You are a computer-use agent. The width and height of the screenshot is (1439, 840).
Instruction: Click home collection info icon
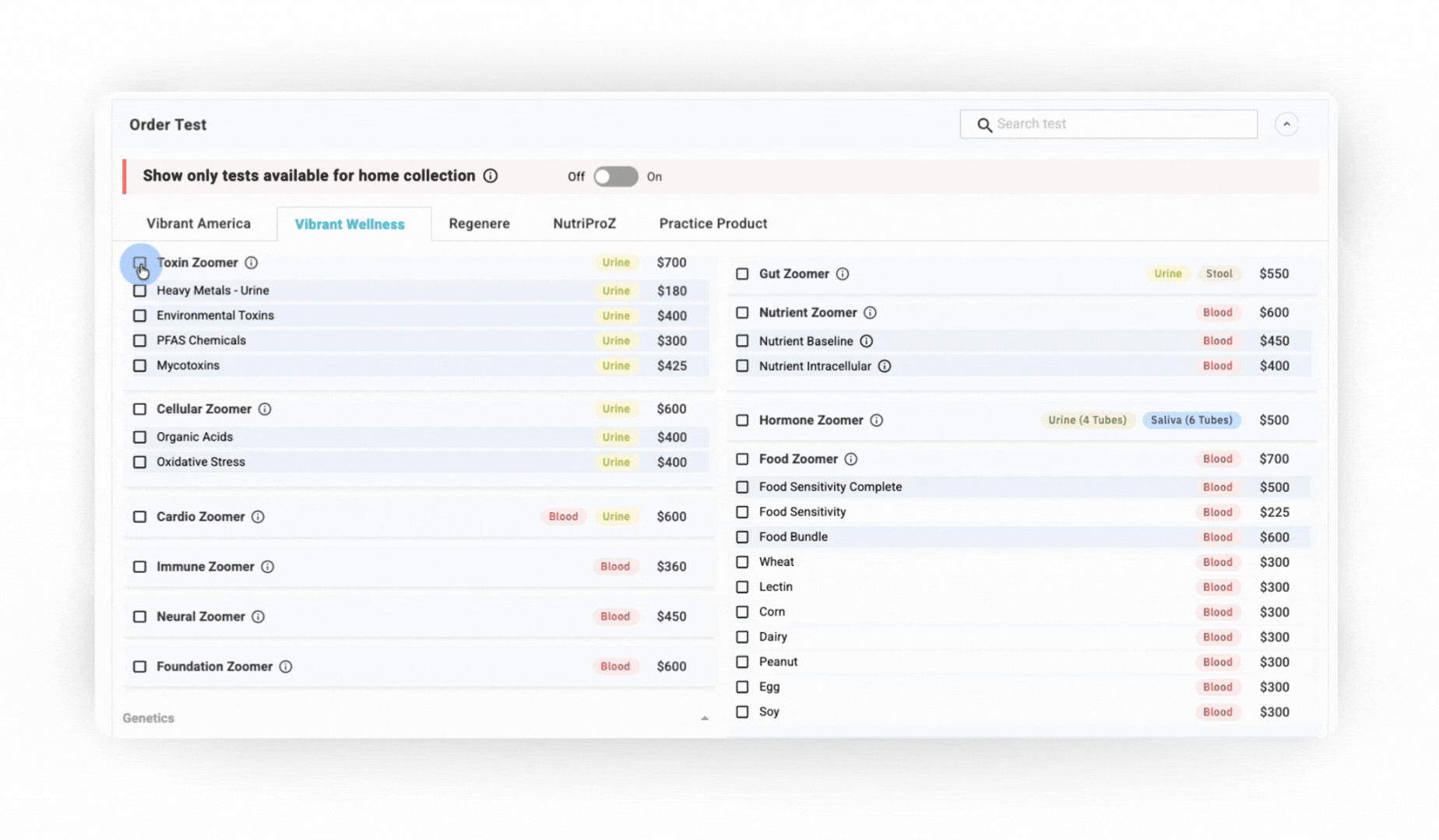pos(491,176)
